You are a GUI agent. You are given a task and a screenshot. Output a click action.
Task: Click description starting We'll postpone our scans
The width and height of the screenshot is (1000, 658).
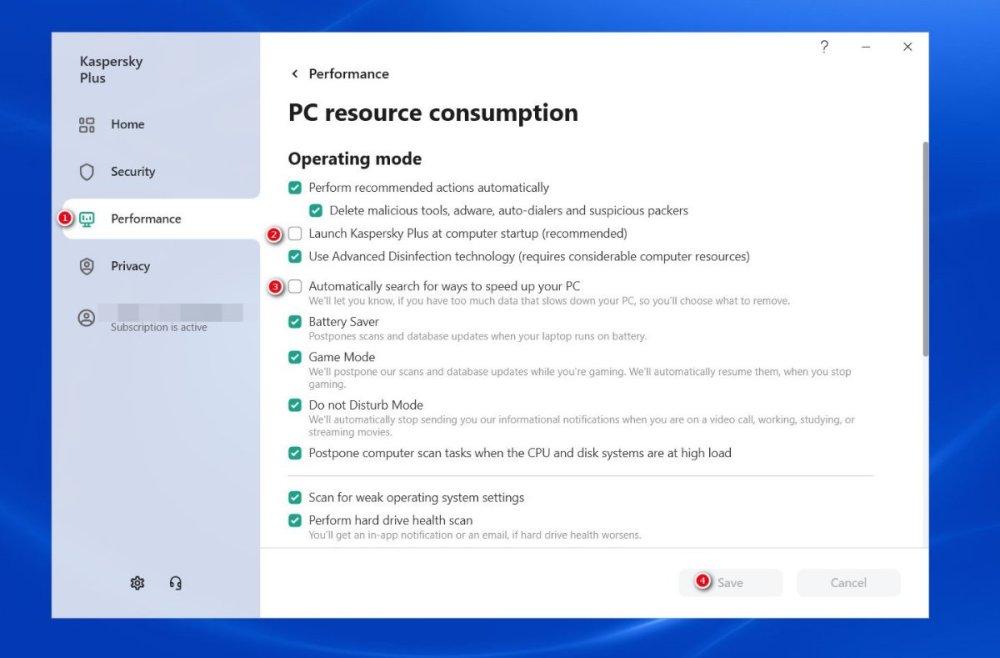[x=580, y=377]
